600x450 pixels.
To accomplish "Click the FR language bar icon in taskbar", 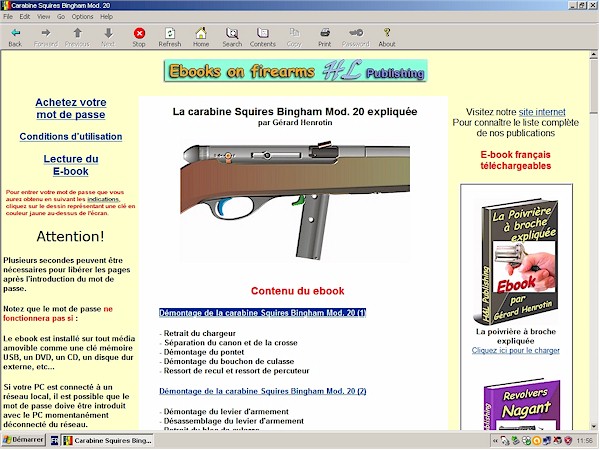I will coord(54,440).
